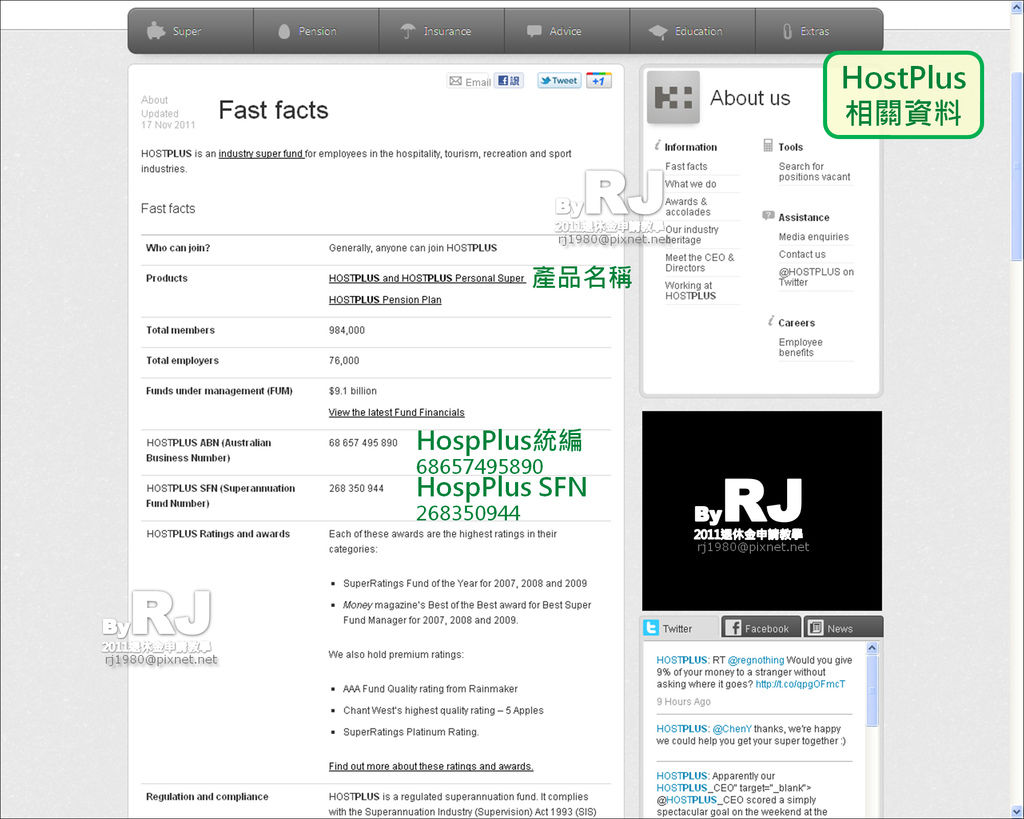Select the total employers value 76,000
This screenshot has width=1024, height=819.
(x=344, y=361)
